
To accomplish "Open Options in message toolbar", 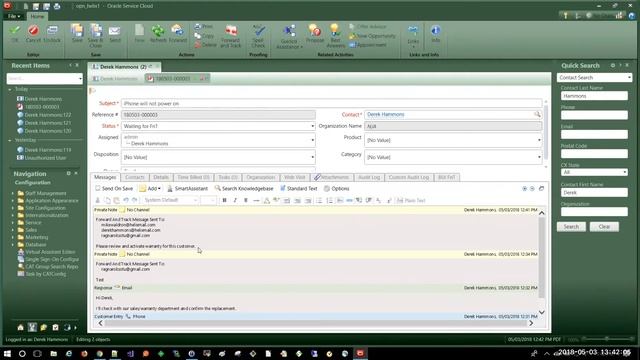I will pos(336,189).
